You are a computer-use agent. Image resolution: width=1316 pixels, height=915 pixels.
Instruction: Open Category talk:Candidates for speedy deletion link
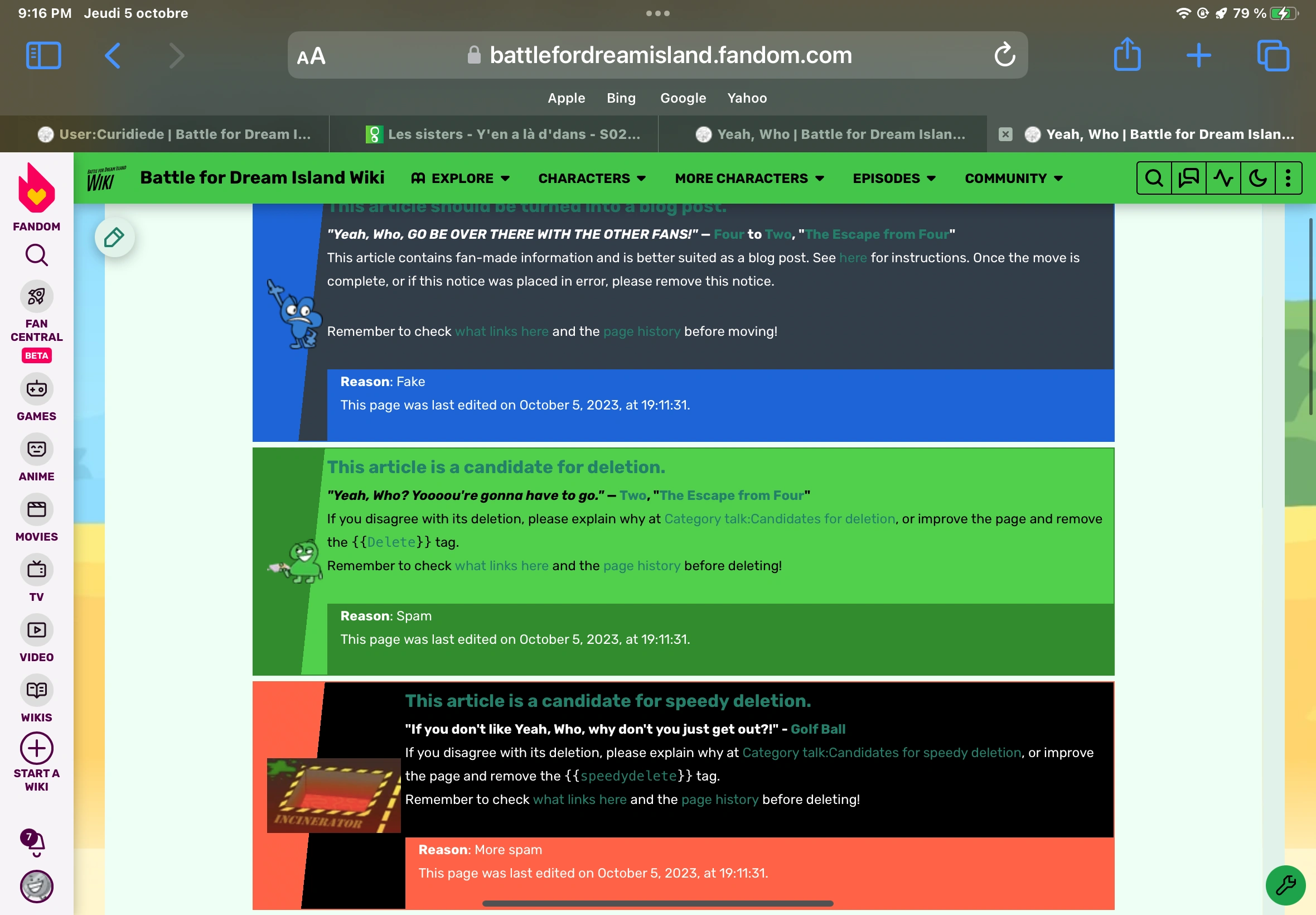[881, 753]
